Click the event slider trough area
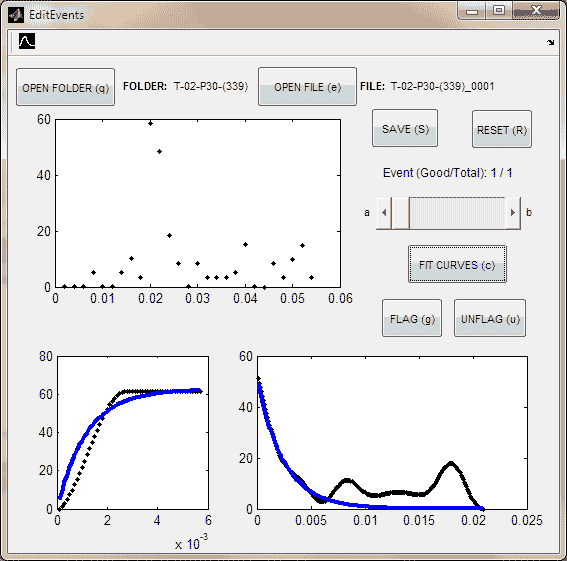 coord(457,213)
